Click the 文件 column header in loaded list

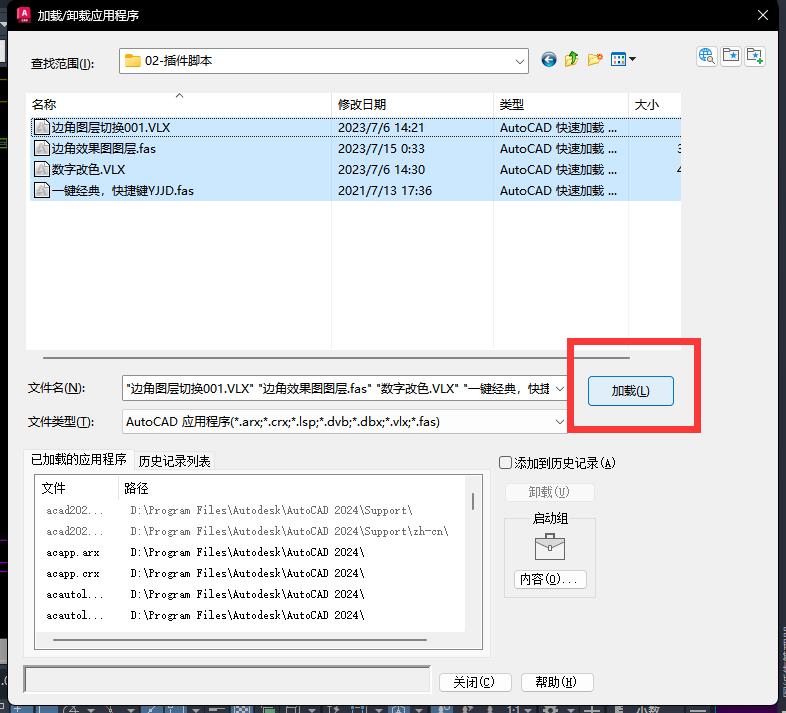click(77, 488)
